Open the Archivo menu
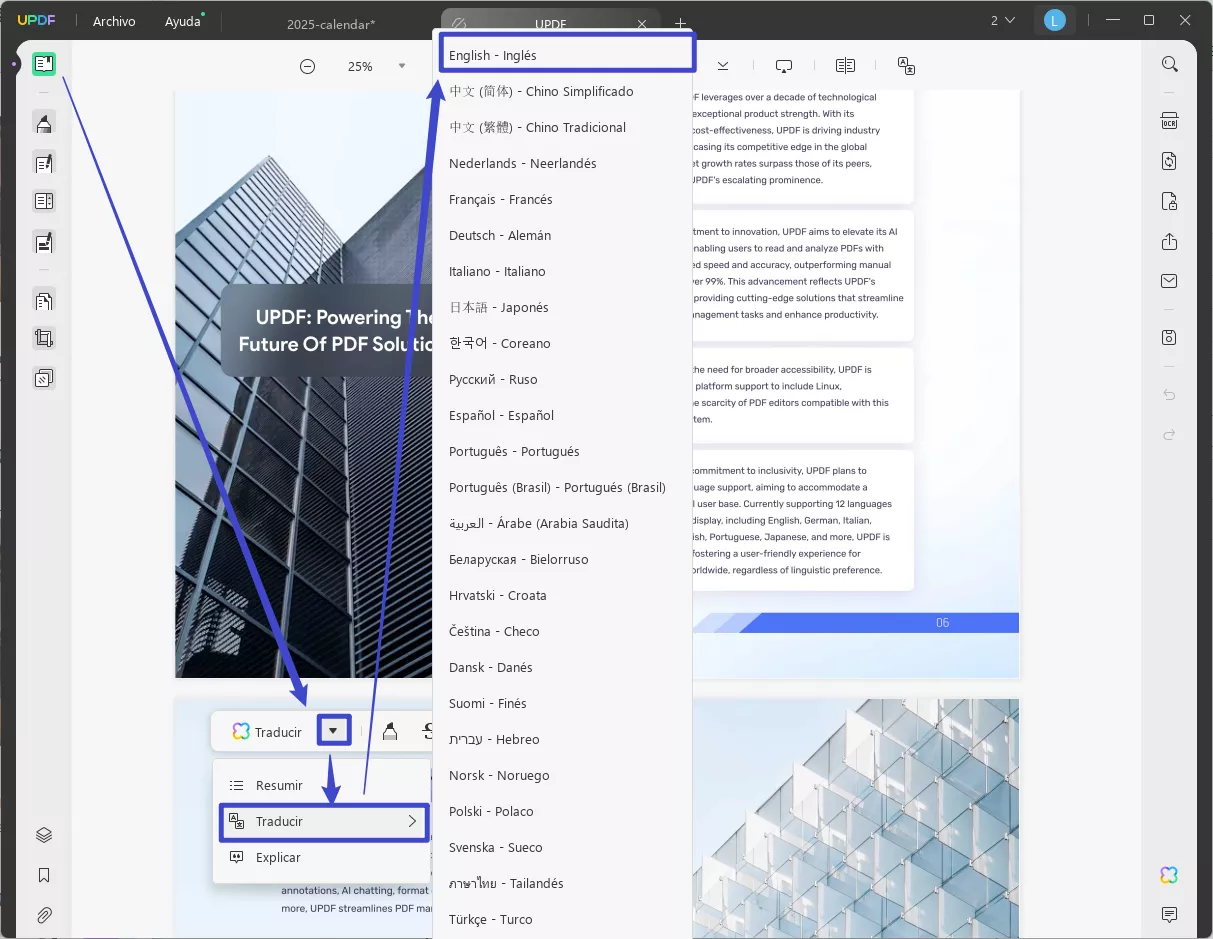 click(x=114, y=21)
